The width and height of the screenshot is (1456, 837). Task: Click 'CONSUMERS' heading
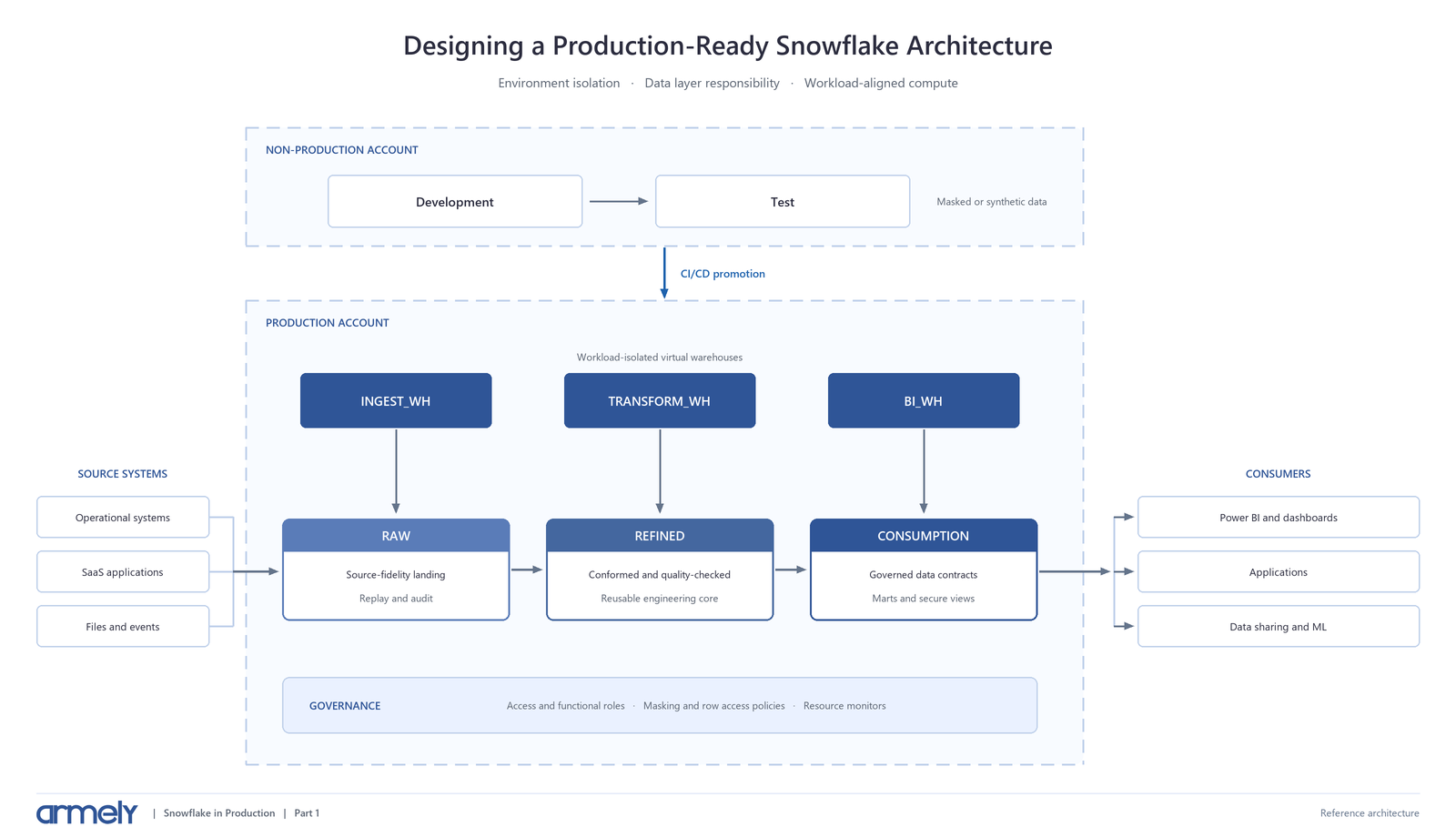1279,474
